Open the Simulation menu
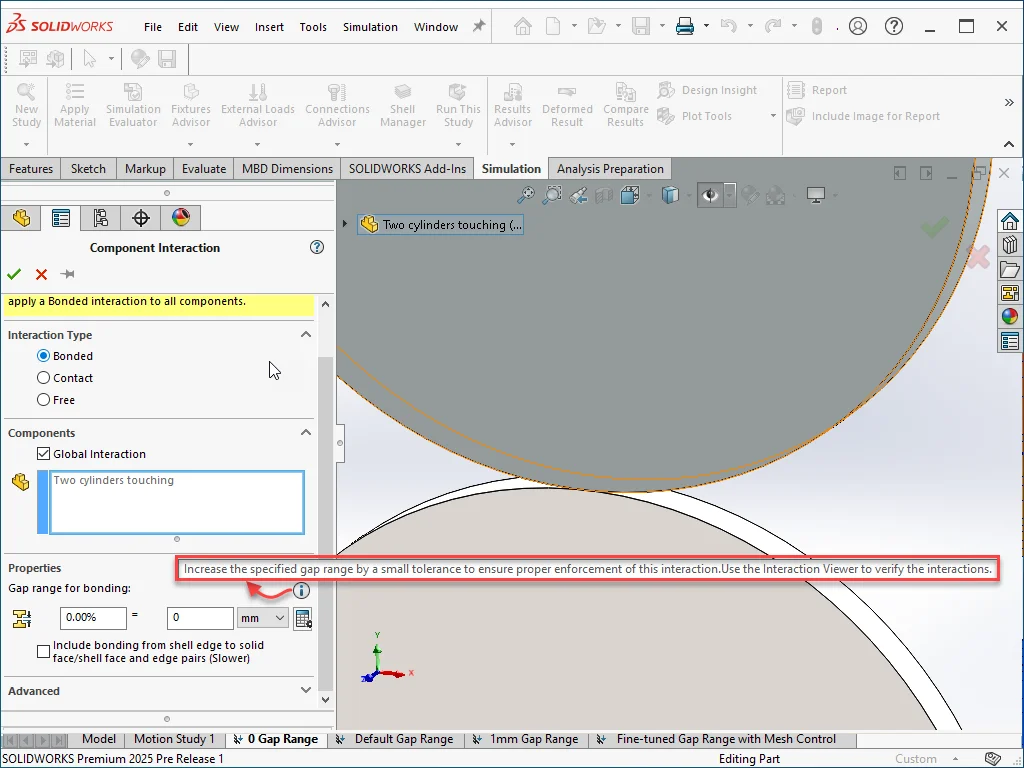 pos(370,27)
